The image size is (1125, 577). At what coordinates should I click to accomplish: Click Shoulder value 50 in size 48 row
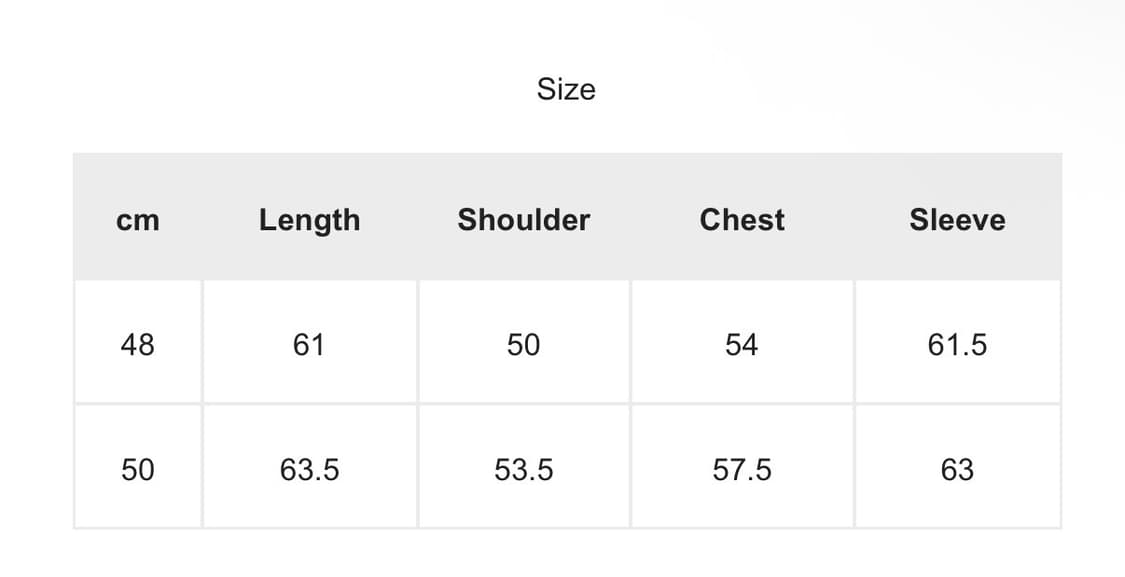(523, 345)
